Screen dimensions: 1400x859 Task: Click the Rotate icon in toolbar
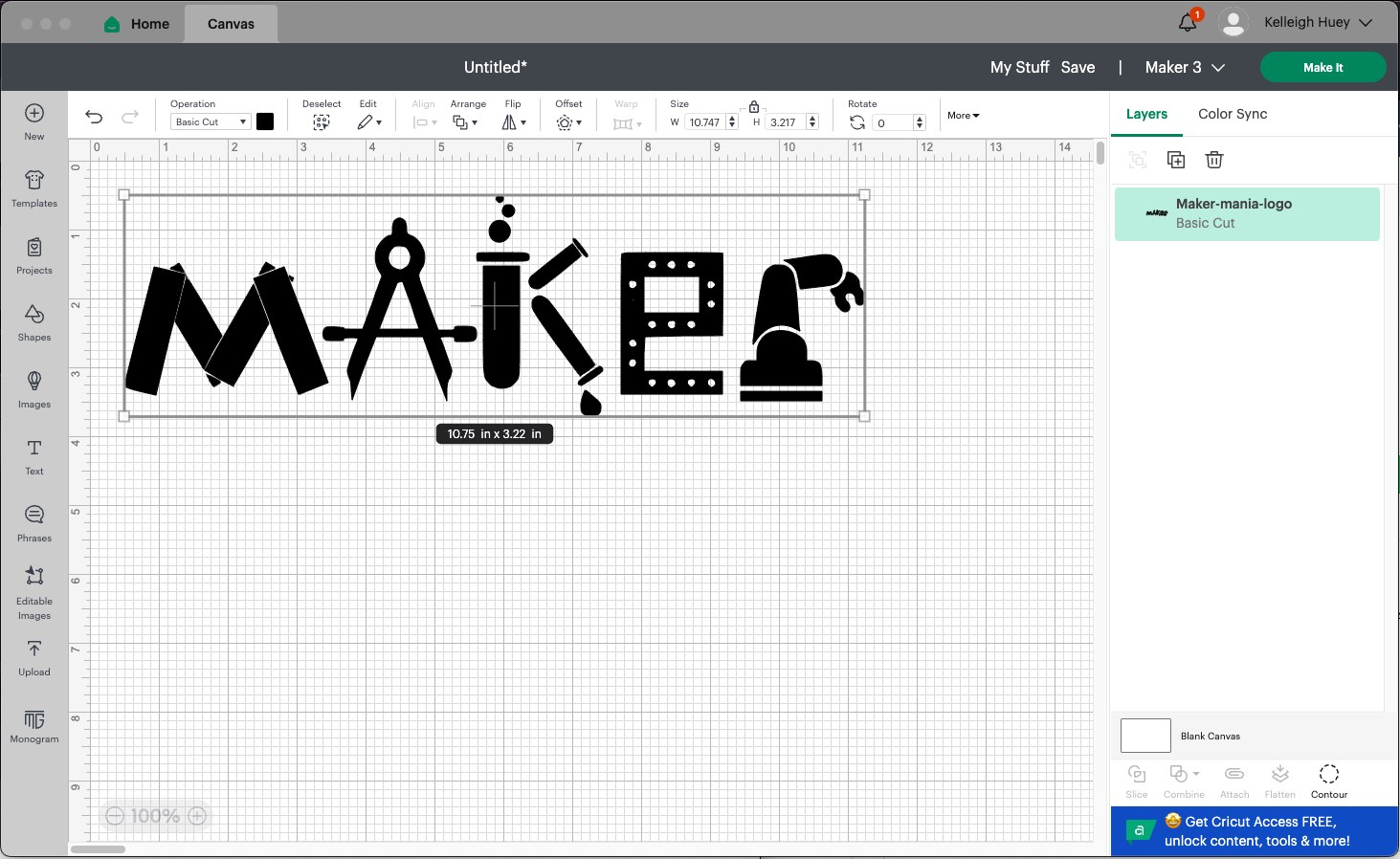[857, 122]
